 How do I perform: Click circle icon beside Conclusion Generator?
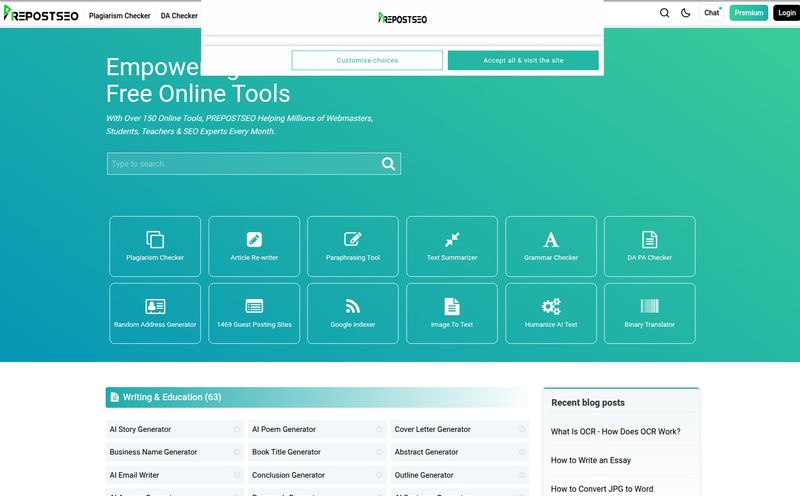coord(379,475)
